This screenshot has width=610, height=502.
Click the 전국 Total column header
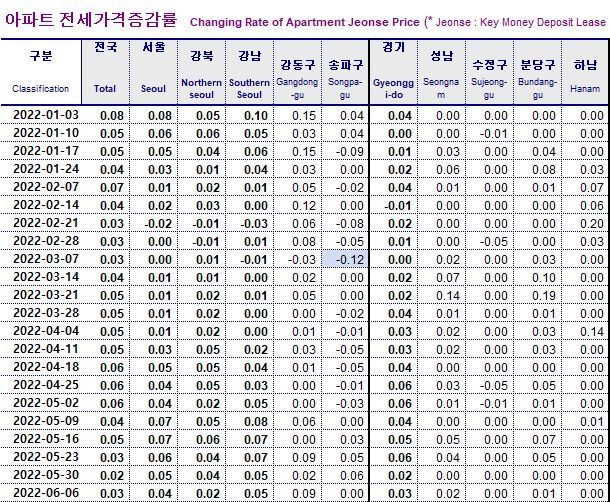105,72
